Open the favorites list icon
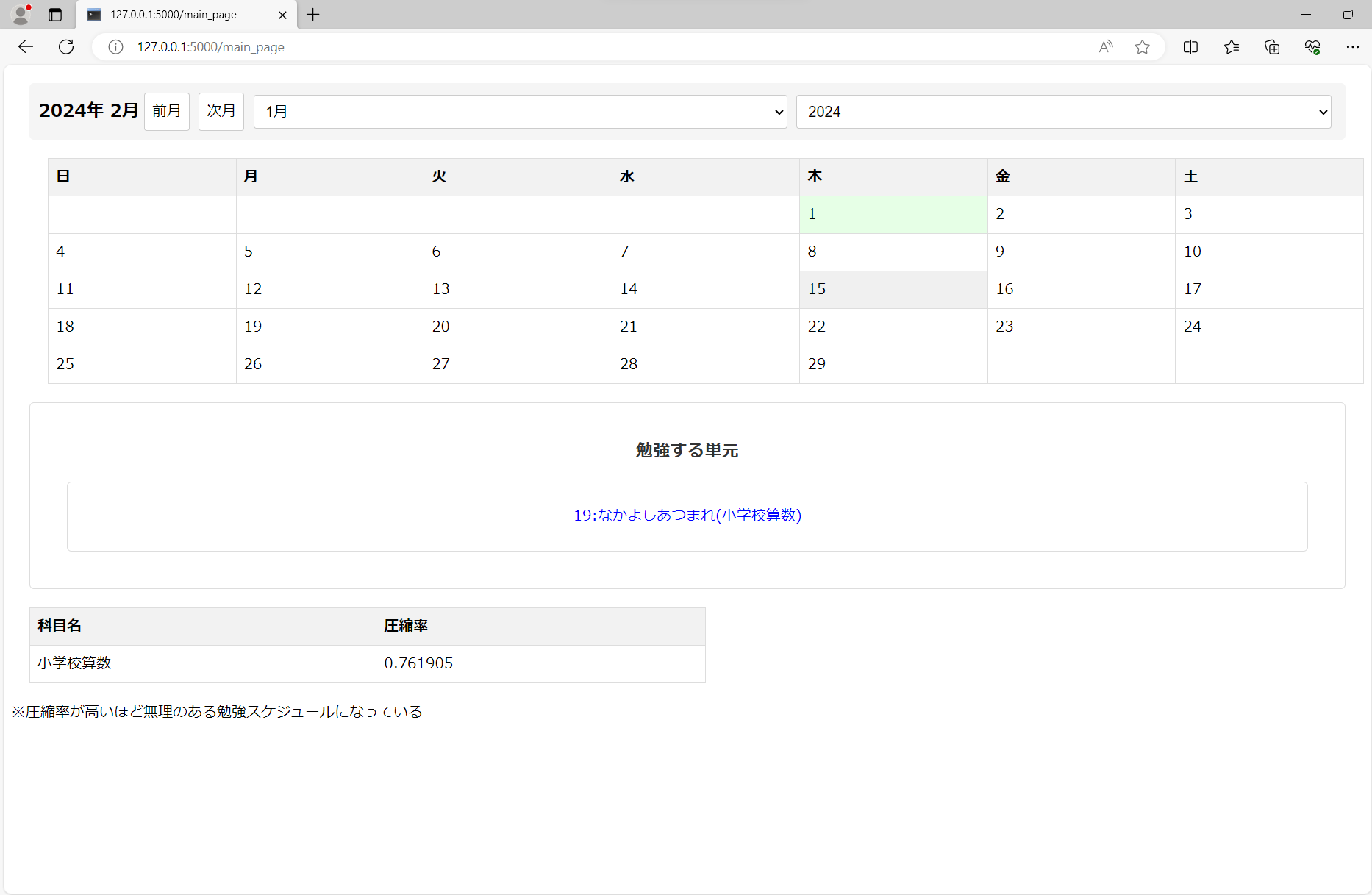This screenshot has width=1372, height=895. point(1232,47)
